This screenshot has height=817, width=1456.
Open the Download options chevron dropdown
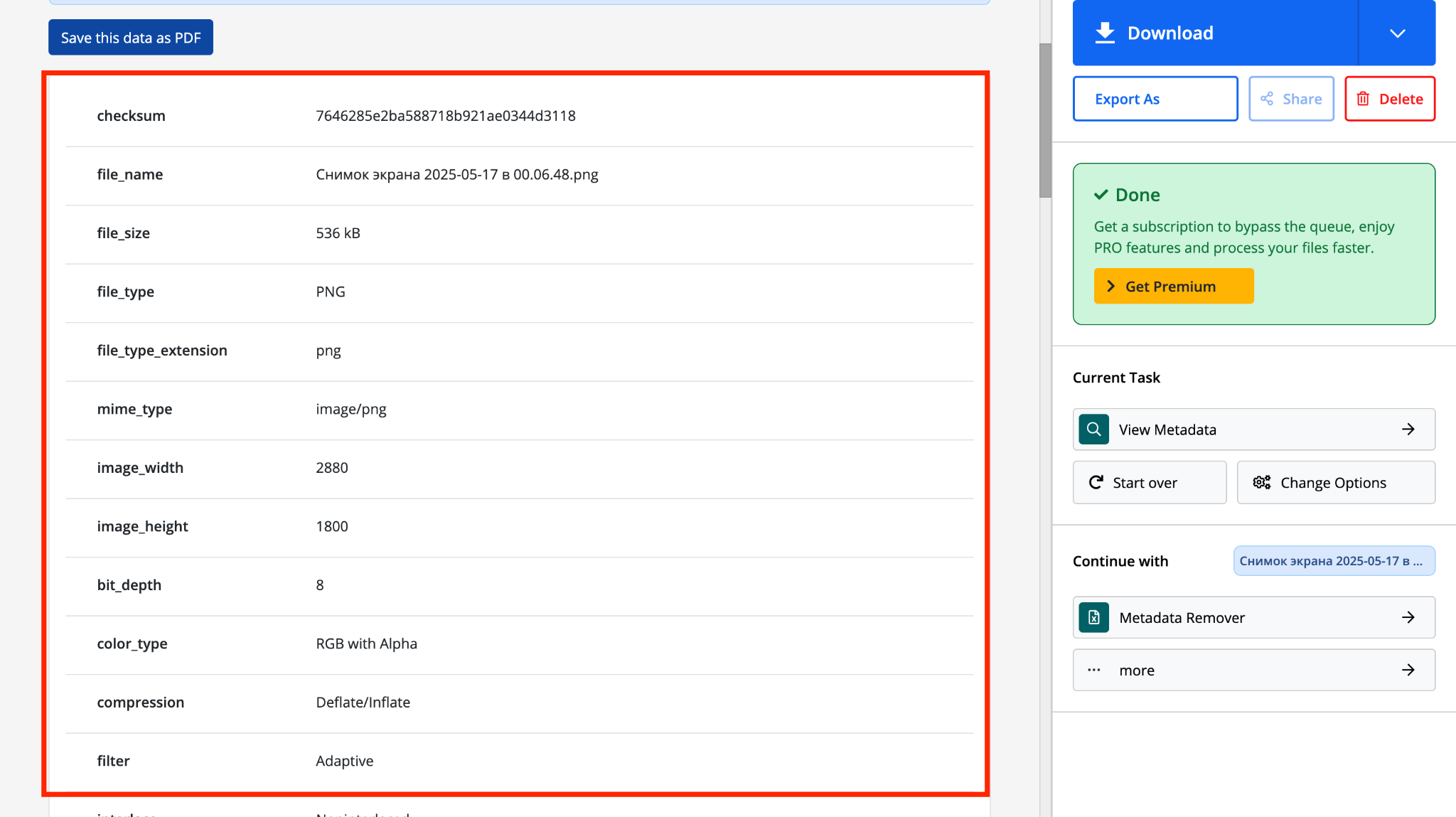(x=1397, y=33)
